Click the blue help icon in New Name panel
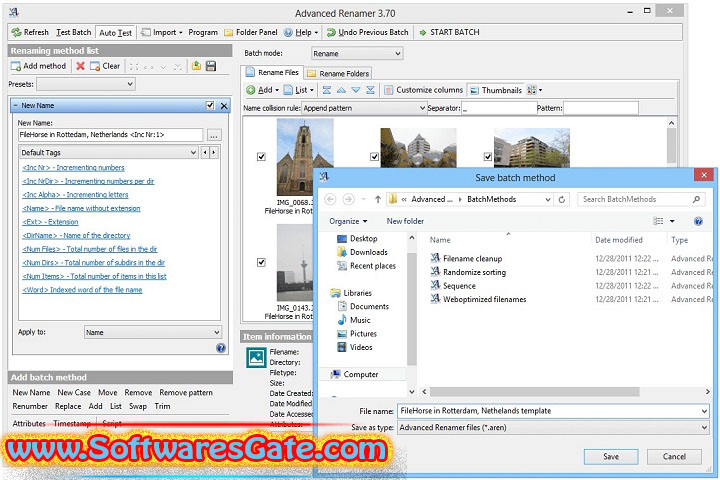Image resolution: width=720 pixels, height=480 pixels. click(x=221, y=348)
